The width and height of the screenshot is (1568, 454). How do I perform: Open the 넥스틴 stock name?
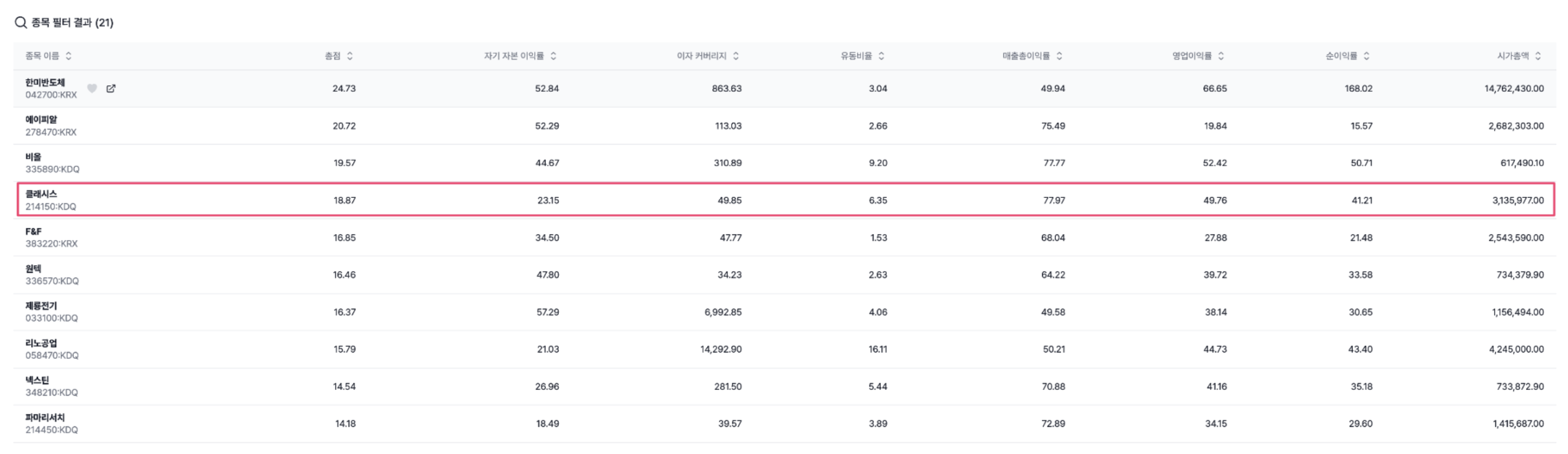coord(38,380)
